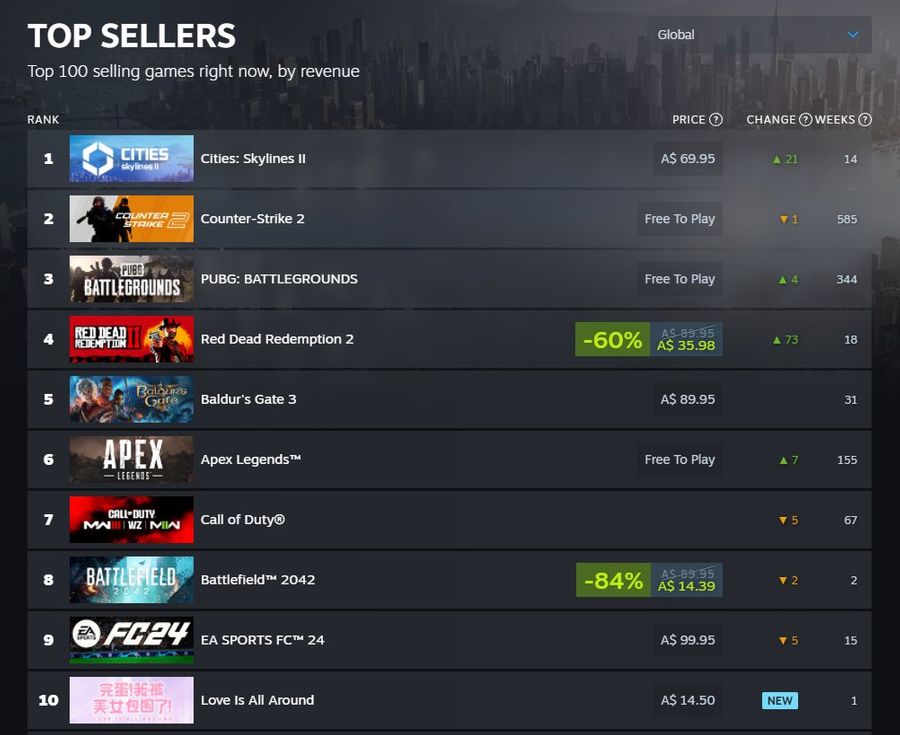Click the Weeks column help icon

(865, 119)
